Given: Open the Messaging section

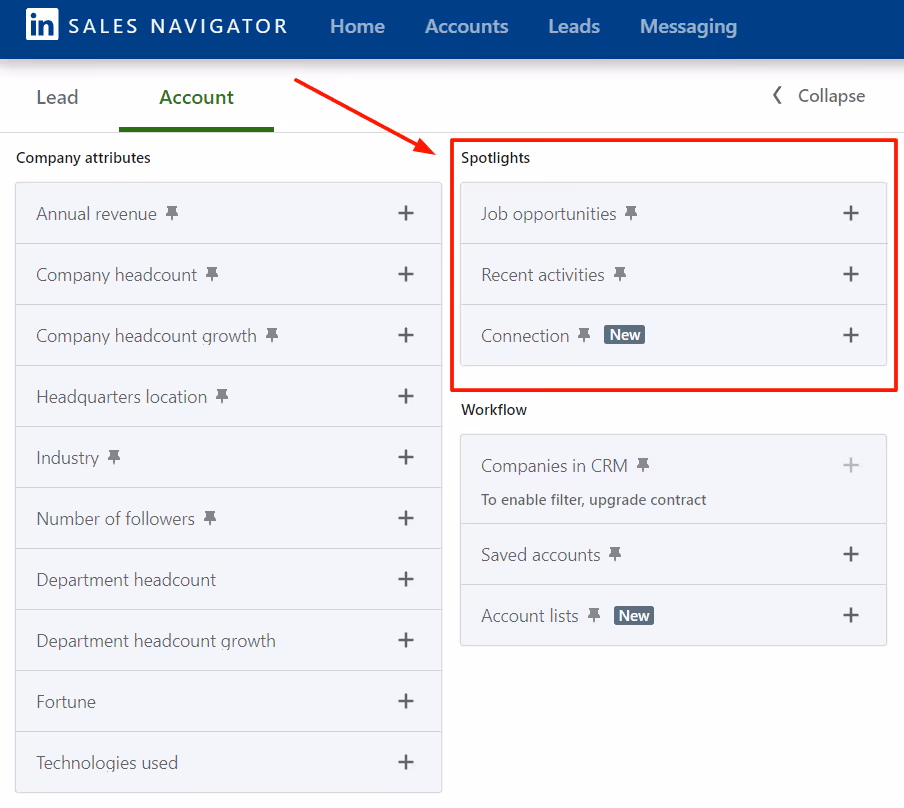Looking at the screenshot, I should [688, 27].
